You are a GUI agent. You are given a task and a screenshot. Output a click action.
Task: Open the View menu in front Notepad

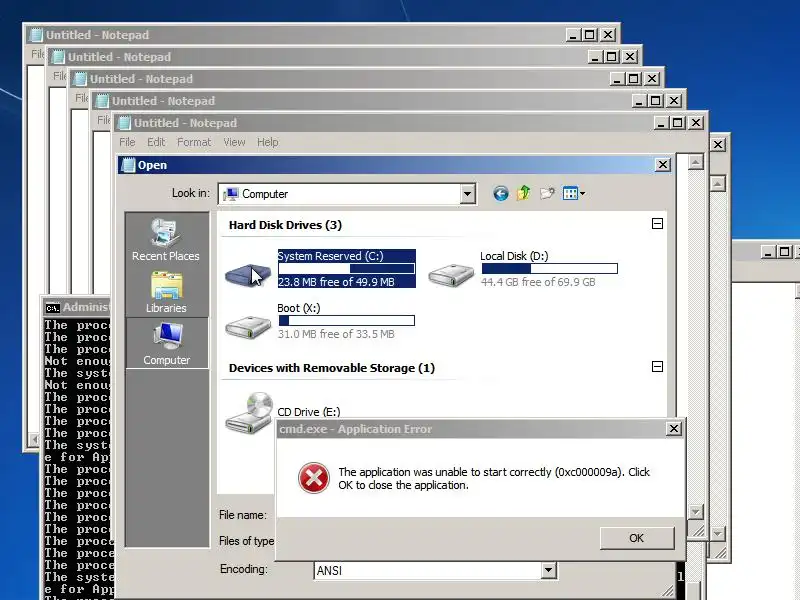click(x=234, y=142)
